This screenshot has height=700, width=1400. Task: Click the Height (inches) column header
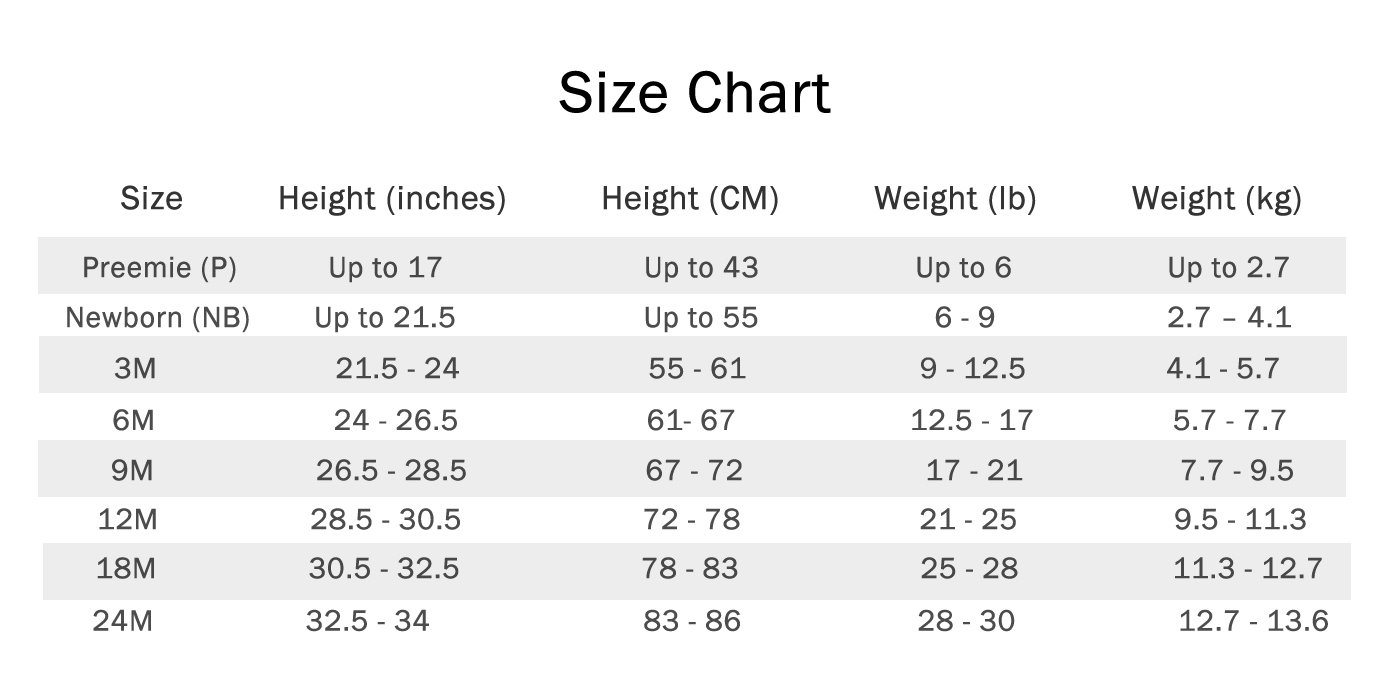(392, 199)
